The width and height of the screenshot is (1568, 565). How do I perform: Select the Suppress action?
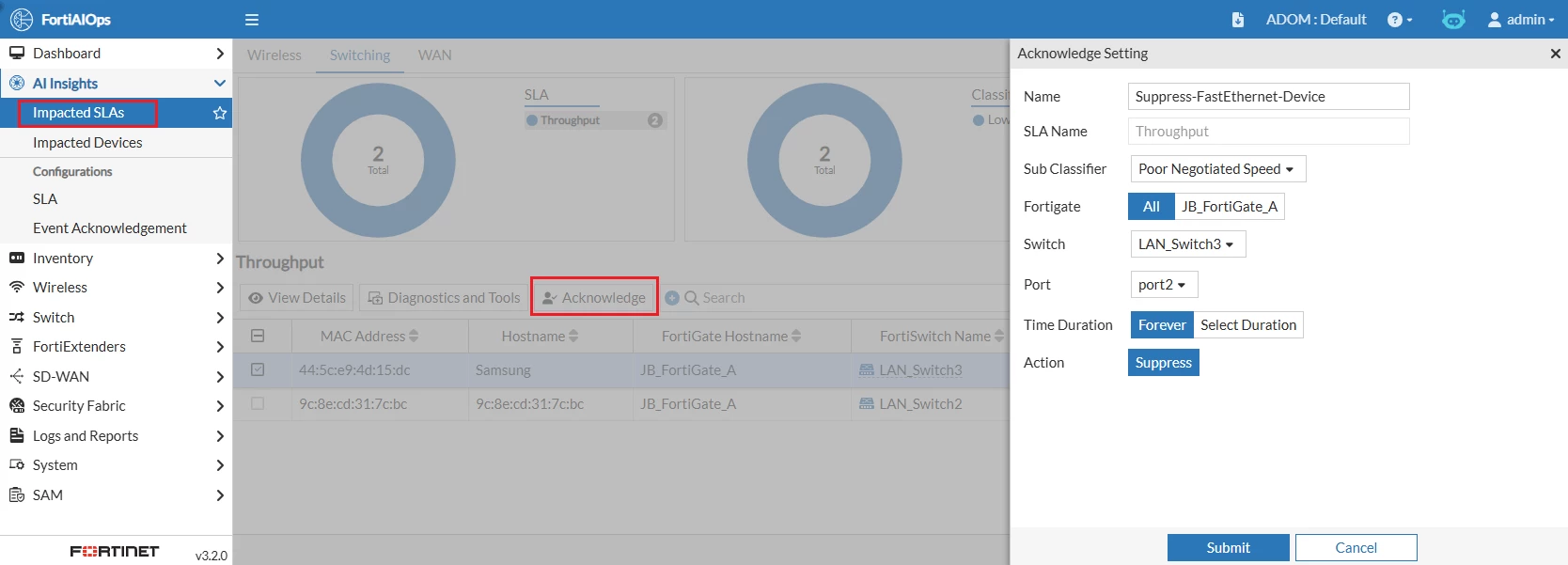[x=1163, y=363]
